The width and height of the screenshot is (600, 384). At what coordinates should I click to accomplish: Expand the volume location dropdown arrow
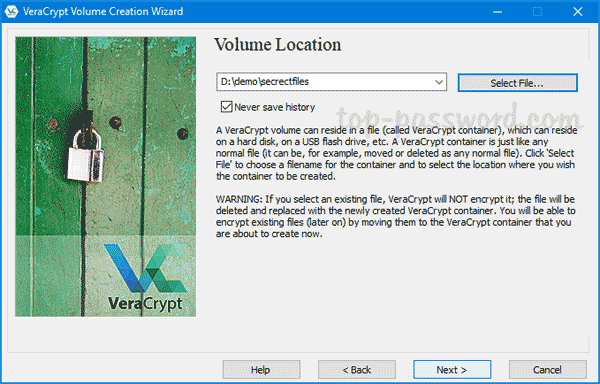(x=439, y=82)
